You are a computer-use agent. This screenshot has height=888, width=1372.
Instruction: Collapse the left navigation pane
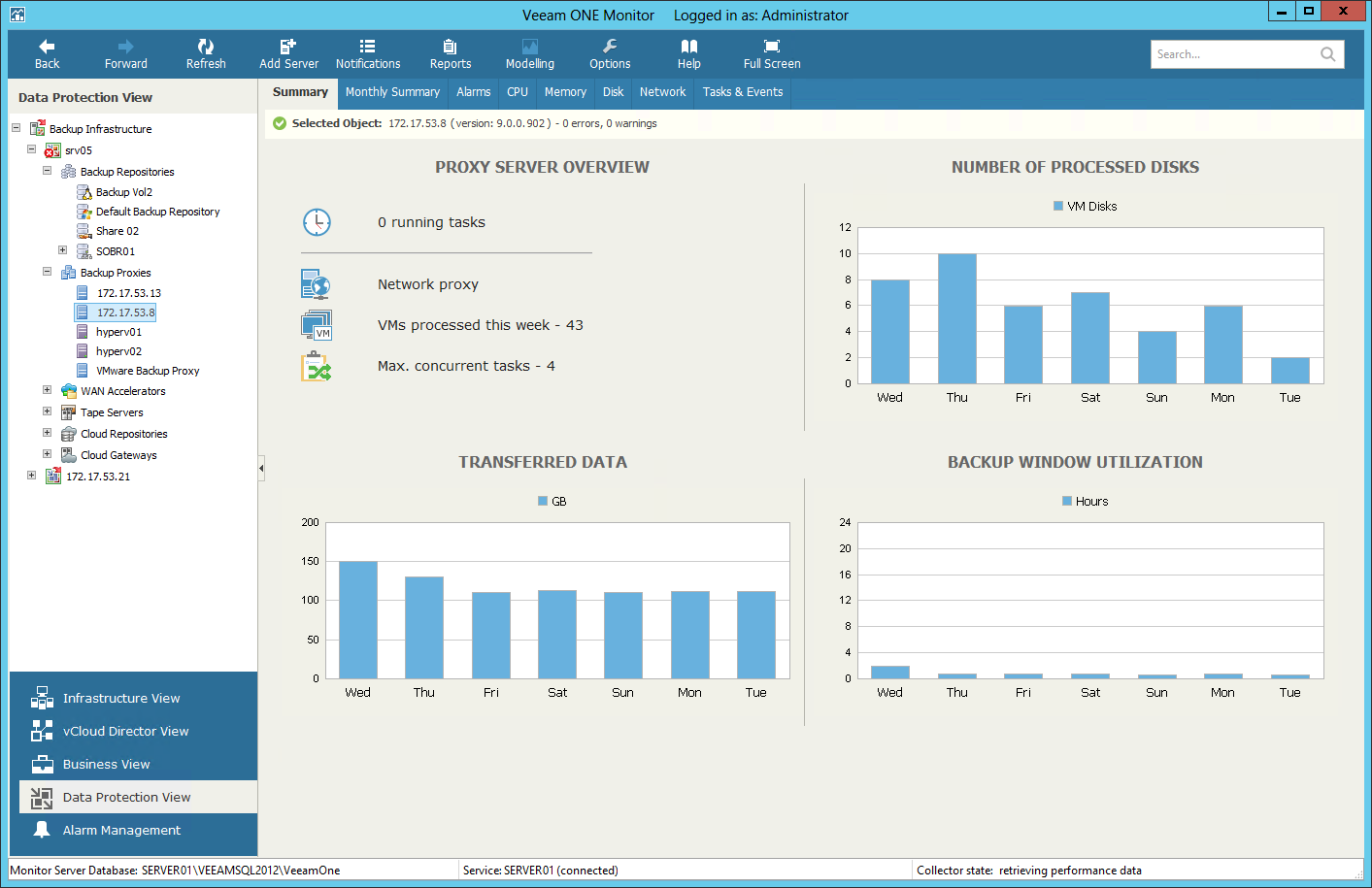click(x=261, y=469)
